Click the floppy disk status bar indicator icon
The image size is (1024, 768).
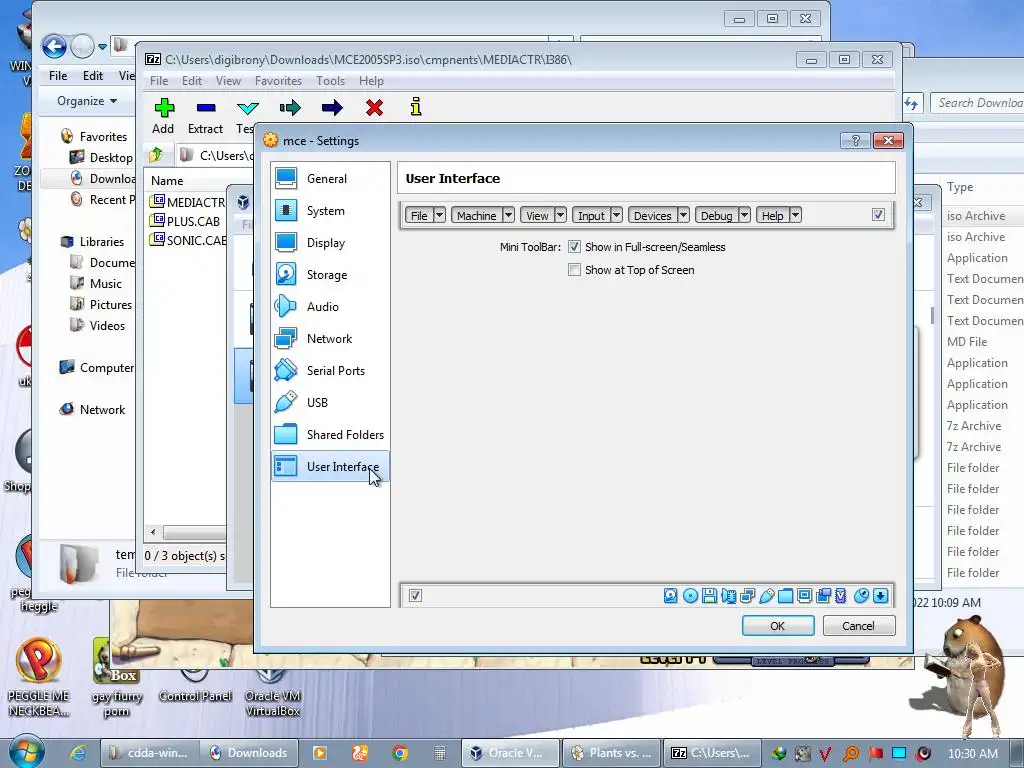pyautogui.click(x=709, y=596)
